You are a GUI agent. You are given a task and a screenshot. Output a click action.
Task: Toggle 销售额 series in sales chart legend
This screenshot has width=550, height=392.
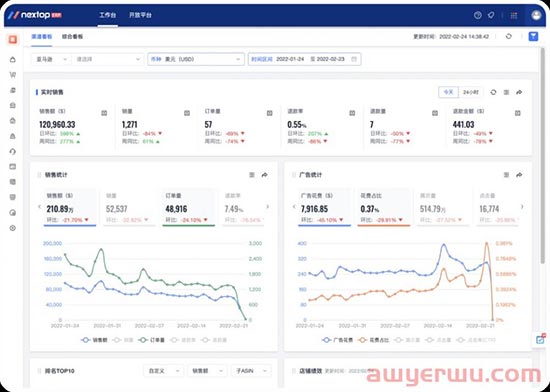tap(94, 340)
